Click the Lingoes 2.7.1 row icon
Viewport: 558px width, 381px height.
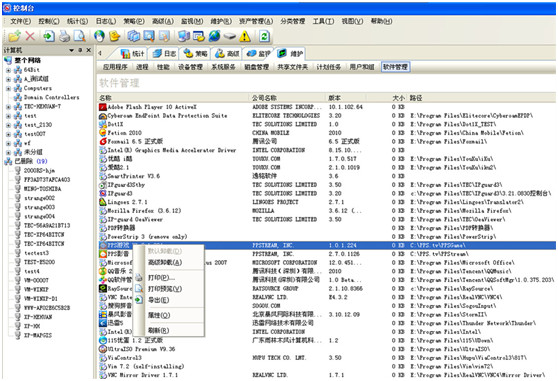point(102,202)
